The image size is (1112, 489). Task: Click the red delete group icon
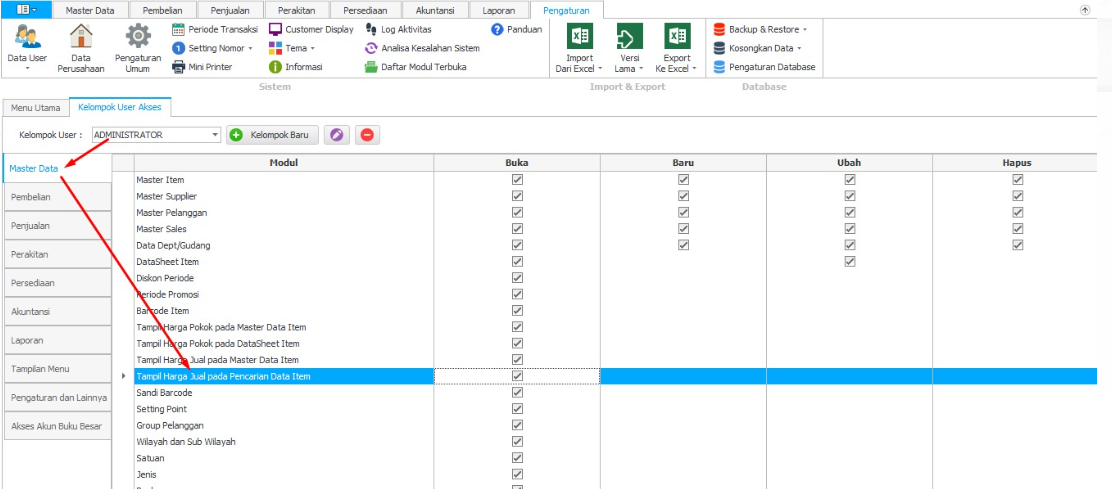pyautogui.click(x=367, y=135)
